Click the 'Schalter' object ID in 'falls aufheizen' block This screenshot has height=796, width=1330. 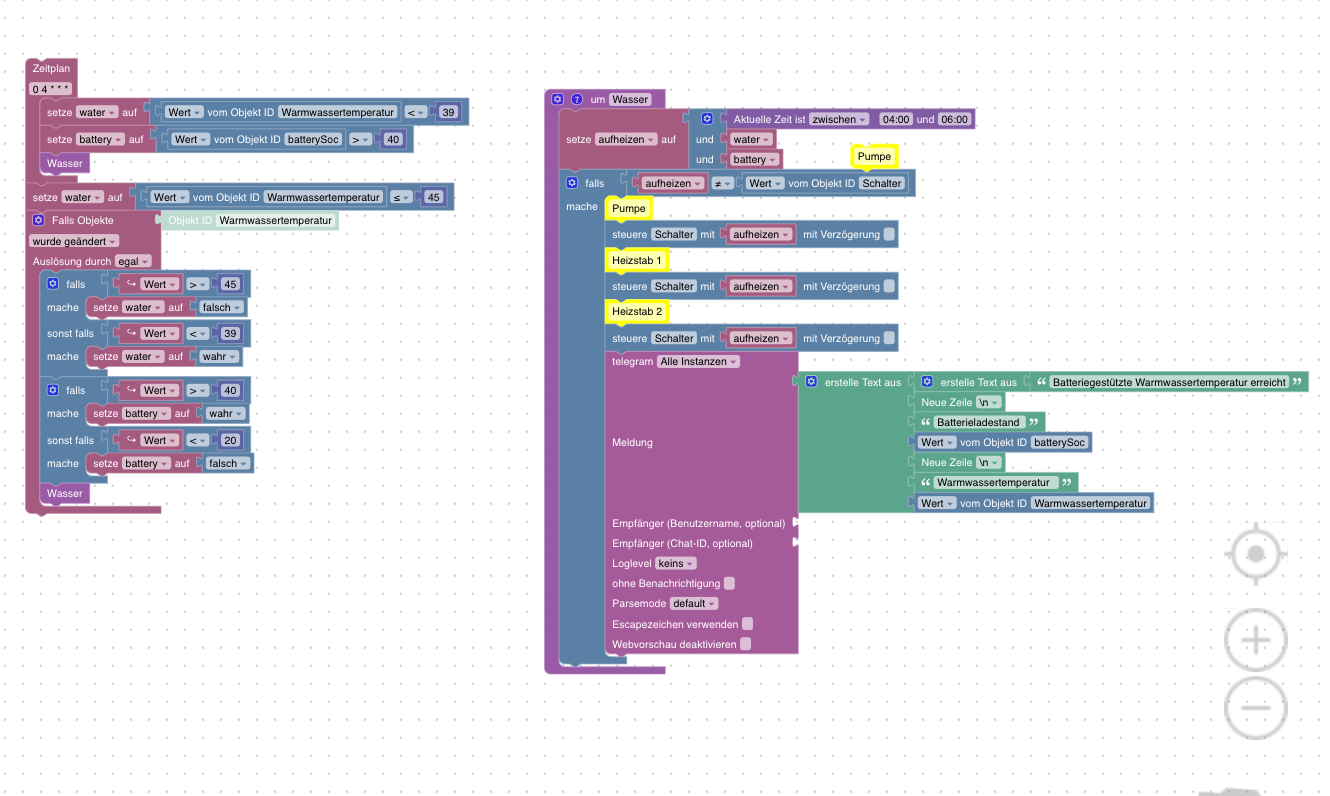882,183
